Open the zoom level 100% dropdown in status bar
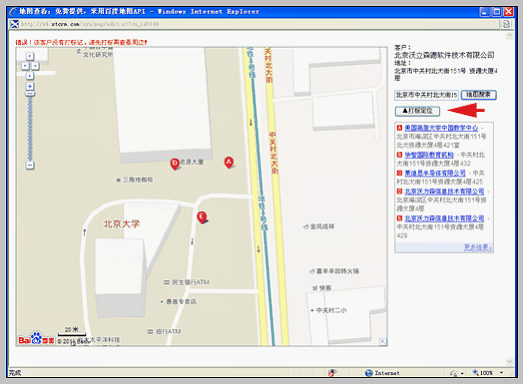The height and width of the screenshot is (385, 524). (502, 373)
